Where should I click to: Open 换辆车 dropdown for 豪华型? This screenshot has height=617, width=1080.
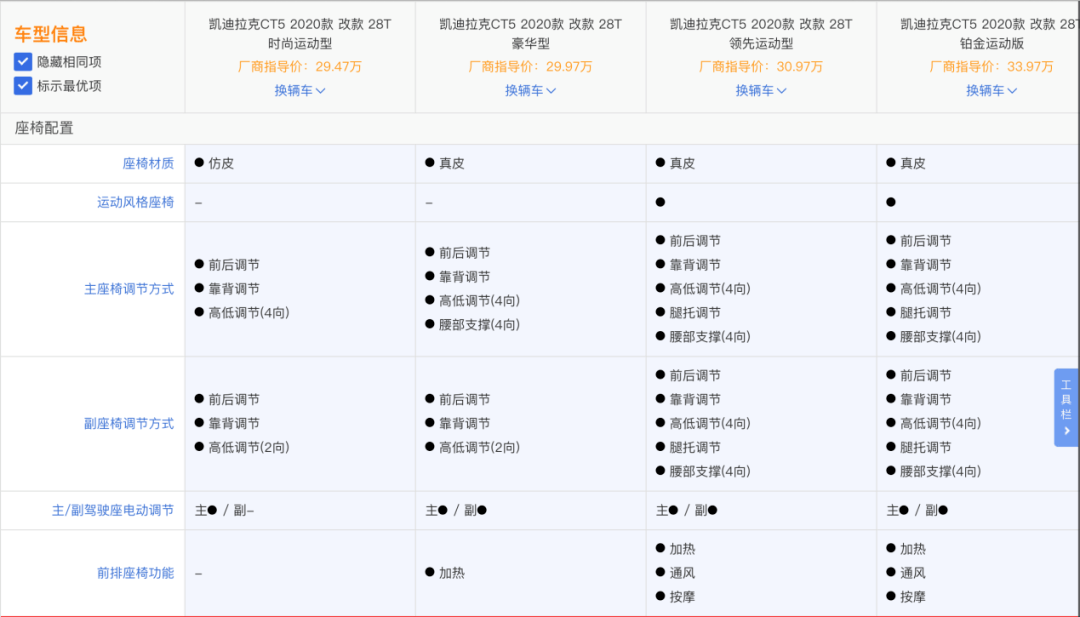pyautogui.click(x=530, y=90)
